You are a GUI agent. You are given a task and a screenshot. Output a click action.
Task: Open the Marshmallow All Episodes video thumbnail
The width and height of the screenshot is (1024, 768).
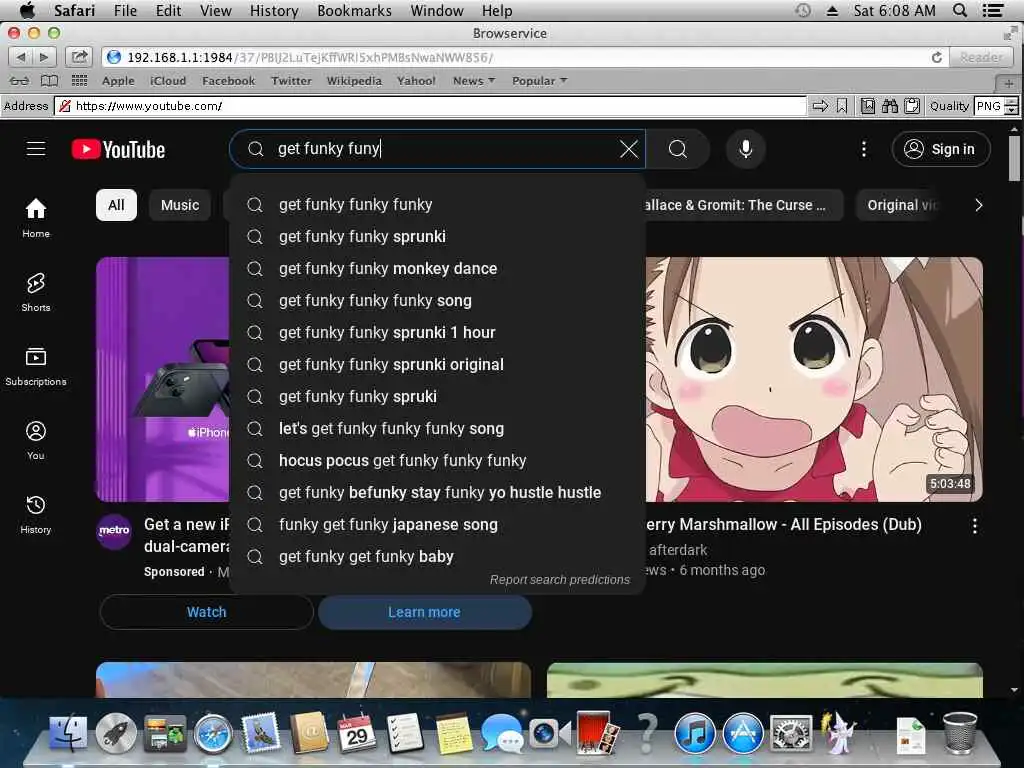(814, 379)
